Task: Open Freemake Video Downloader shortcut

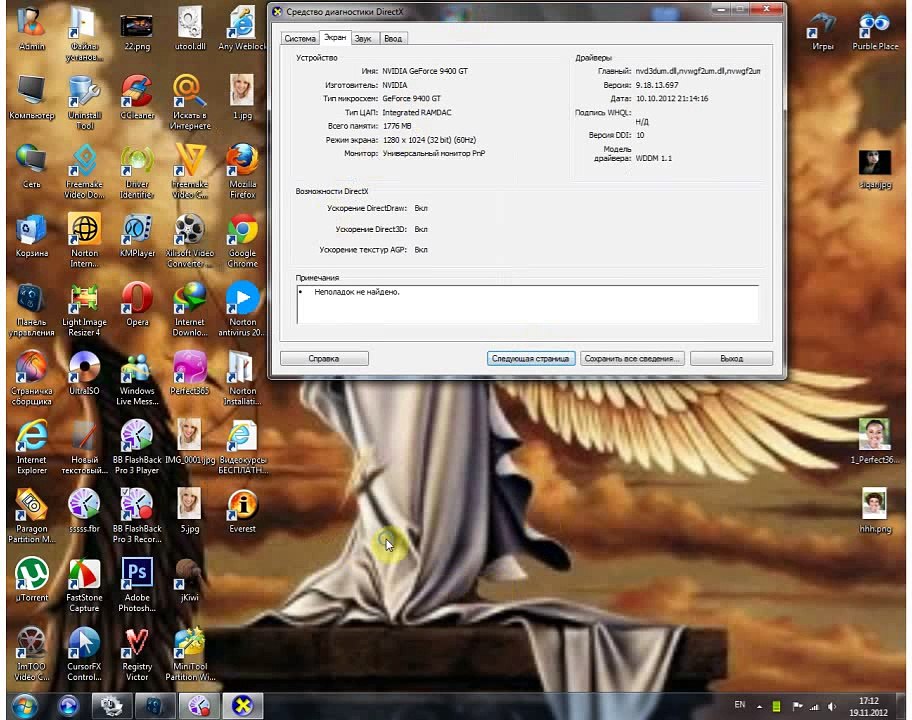Action: coord(84,171)
